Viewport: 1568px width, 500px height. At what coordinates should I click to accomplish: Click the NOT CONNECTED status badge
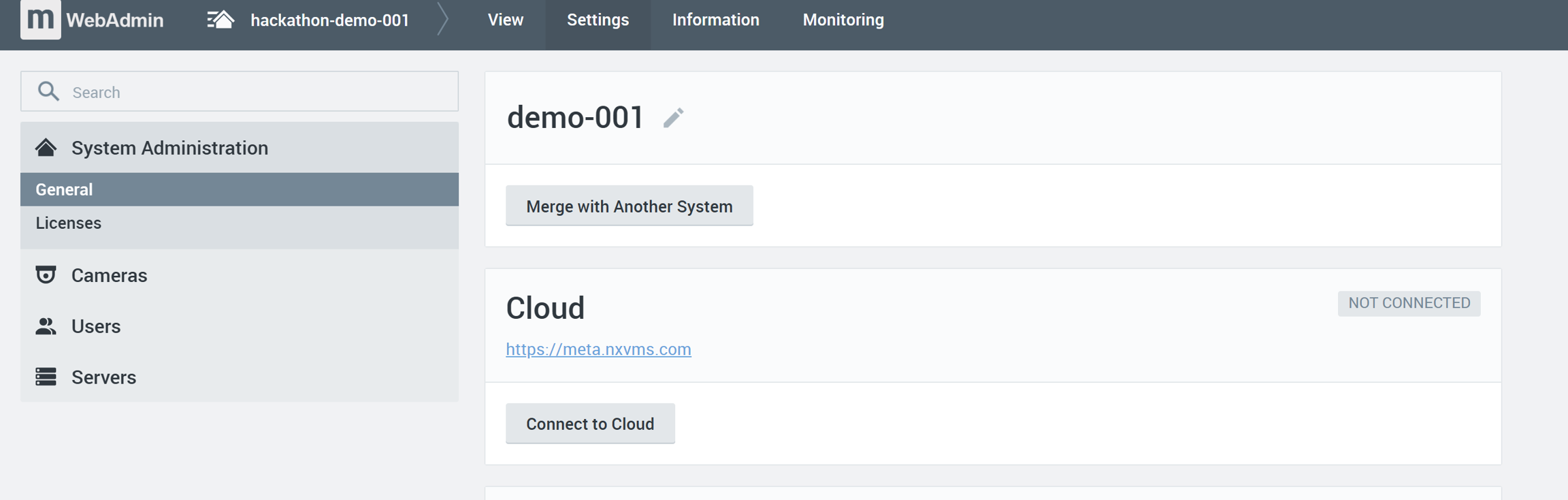coord(1408,303)
